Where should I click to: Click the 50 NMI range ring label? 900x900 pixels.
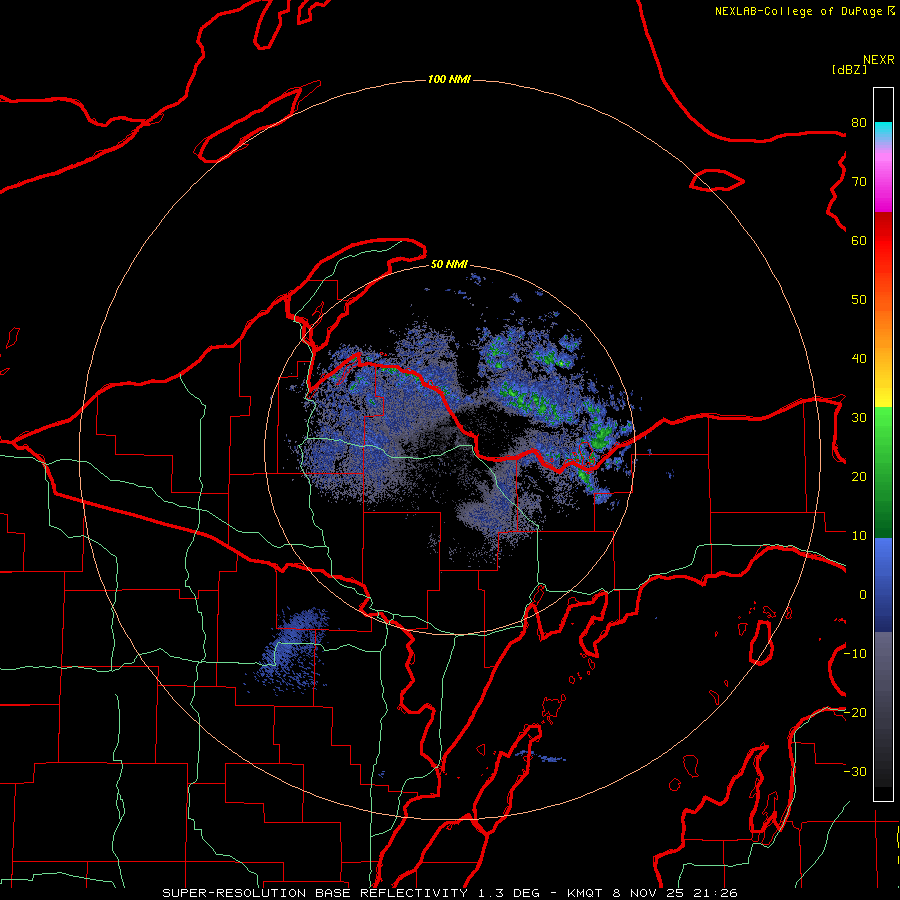click(449, 264)
